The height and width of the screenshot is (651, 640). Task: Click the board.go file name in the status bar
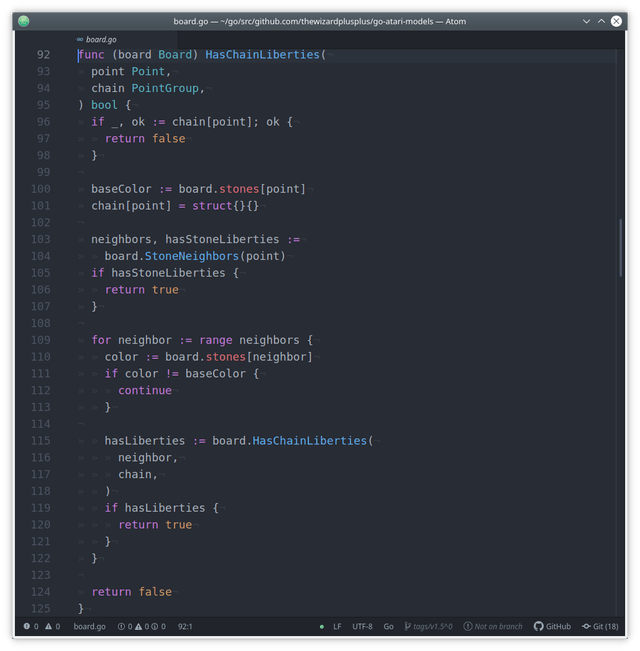coord(90,626)
